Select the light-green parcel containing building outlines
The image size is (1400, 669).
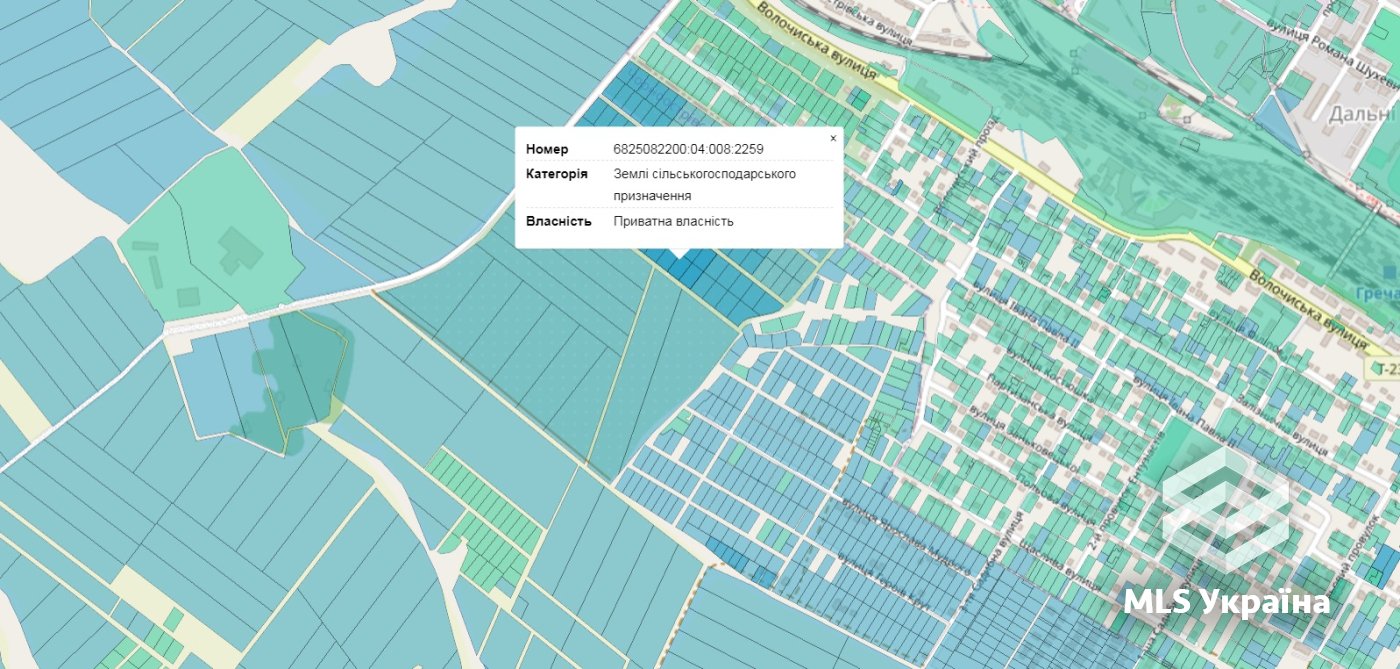[x=210, y=235]
